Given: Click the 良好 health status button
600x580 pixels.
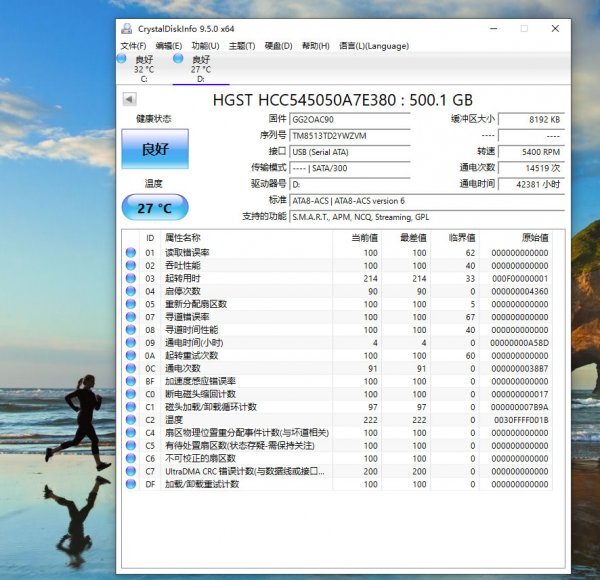Looking at the screenshot, I should [155, 149].
